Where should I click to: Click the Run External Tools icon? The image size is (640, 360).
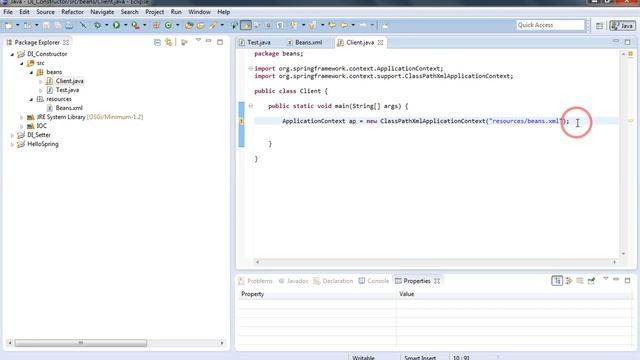click(x=135, y=25)
